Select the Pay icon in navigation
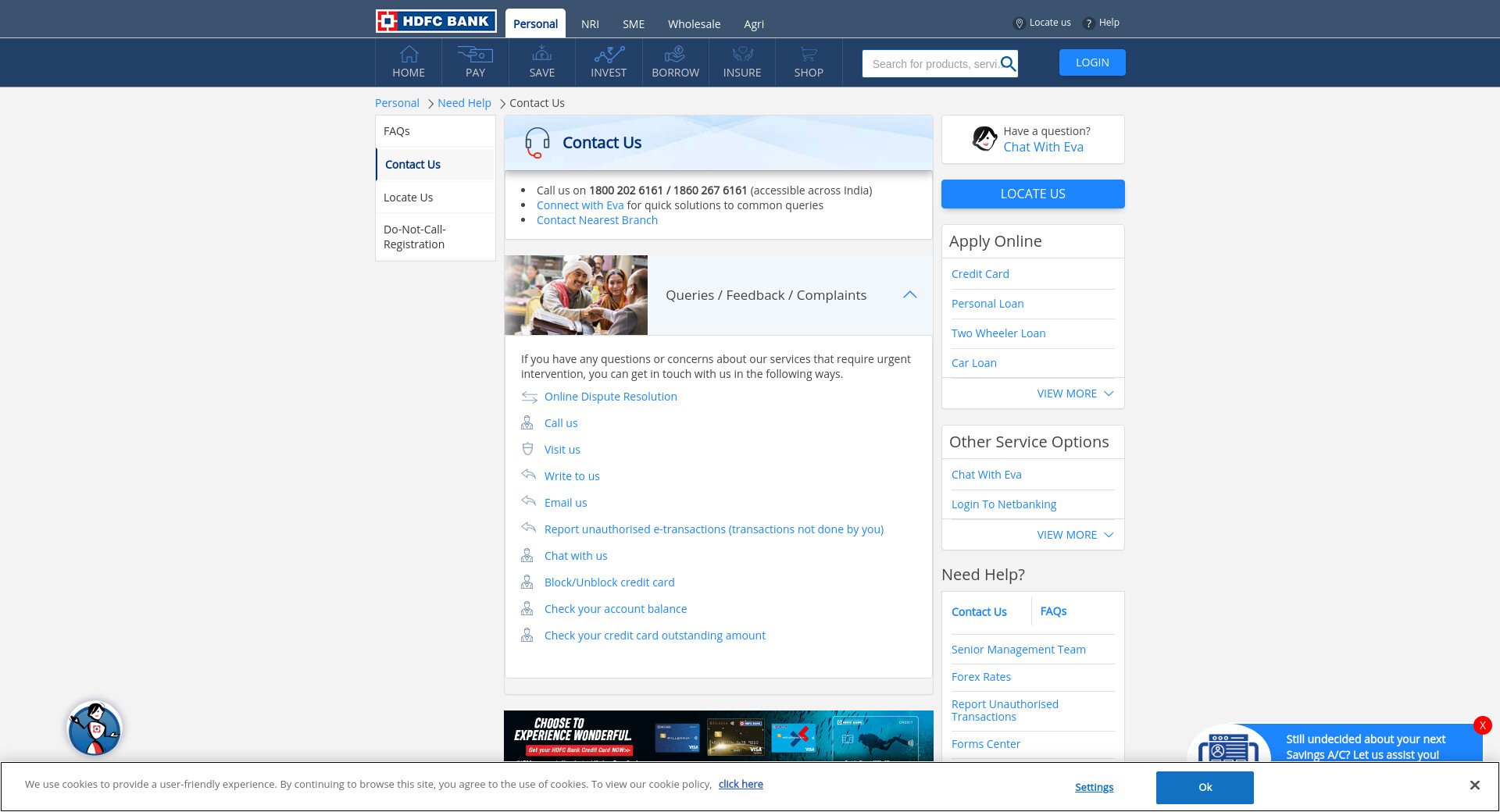The width and height of the screenshot is (1500, 812). pos(475,55)
